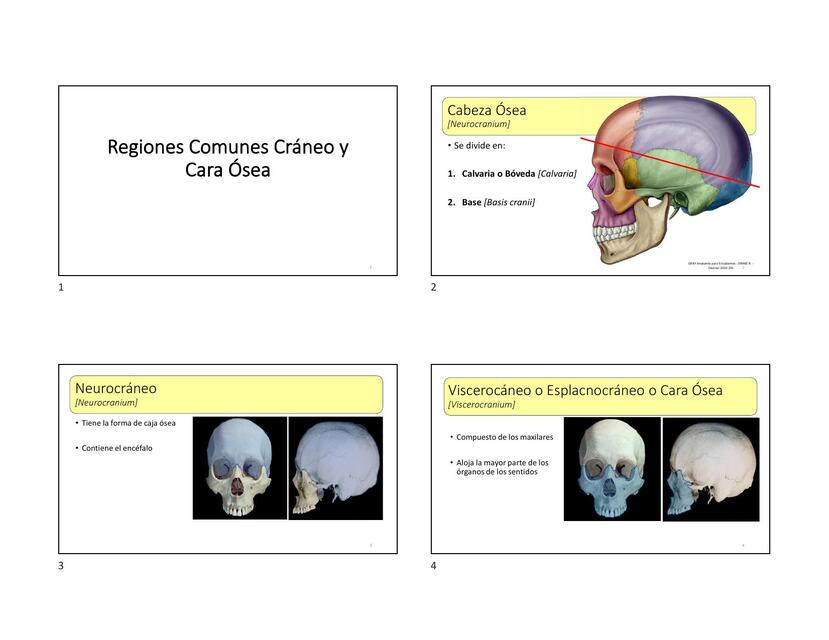Select the "Cabeza Ósea" heading on slide 2

click(x=486, y=110)
